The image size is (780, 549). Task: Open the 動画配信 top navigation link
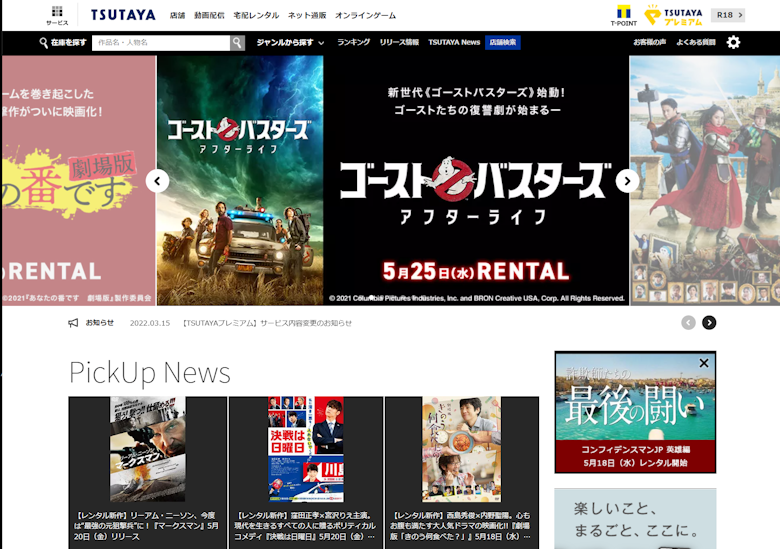[x=209, y=15]
